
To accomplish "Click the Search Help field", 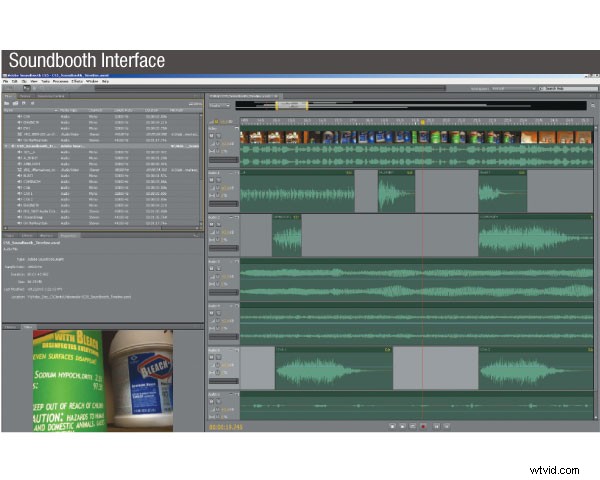I will [571, 88].
